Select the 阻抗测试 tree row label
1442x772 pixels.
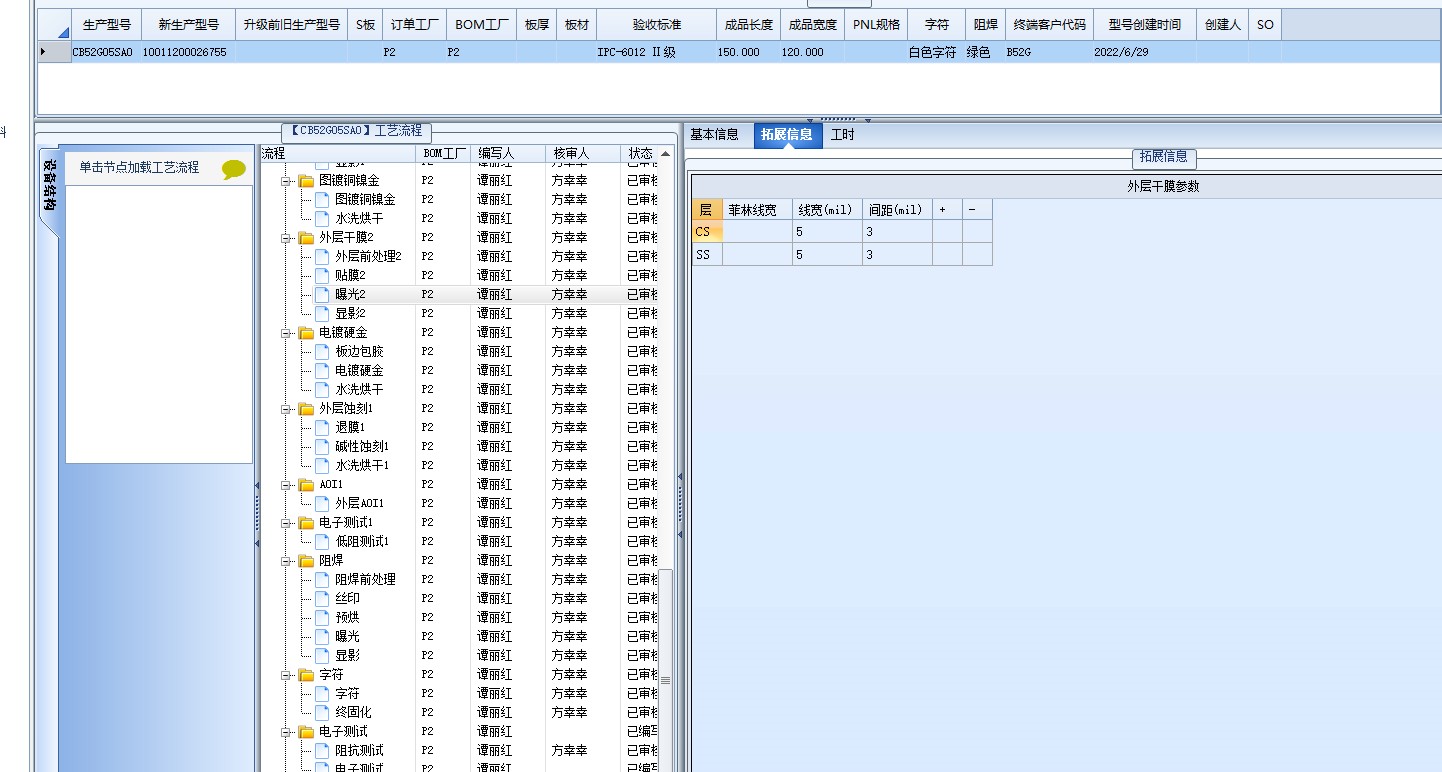click(x=359, y=750)
